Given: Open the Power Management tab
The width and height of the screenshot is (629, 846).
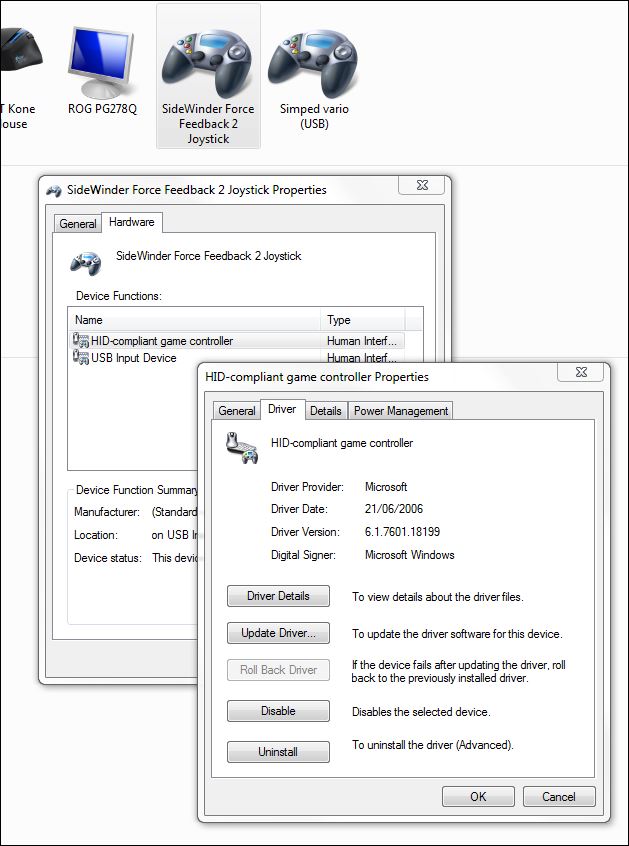Looking at the screenshot, I should pos(401,411).
